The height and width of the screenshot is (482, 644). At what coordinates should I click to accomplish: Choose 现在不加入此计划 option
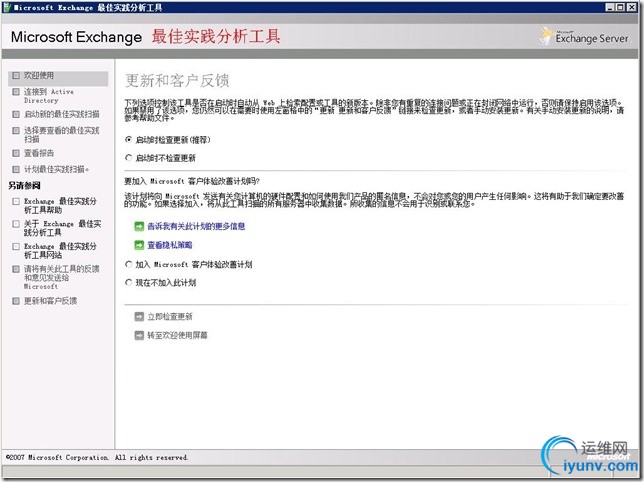click(129, 282)
